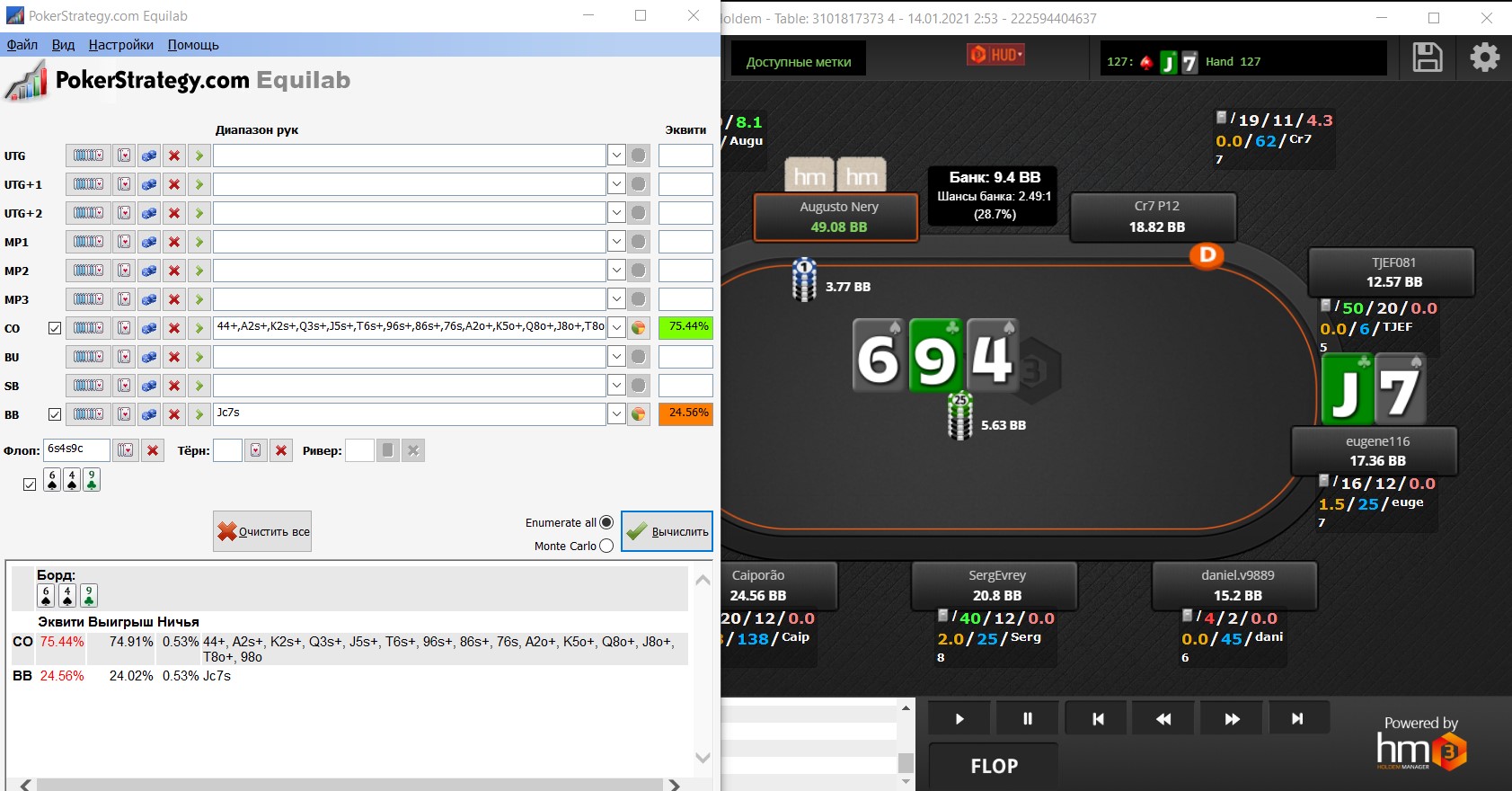Viewport: 1512px width, 791px height.
Task: Open pie chart for BB equity
Action: tap(639, 414)
